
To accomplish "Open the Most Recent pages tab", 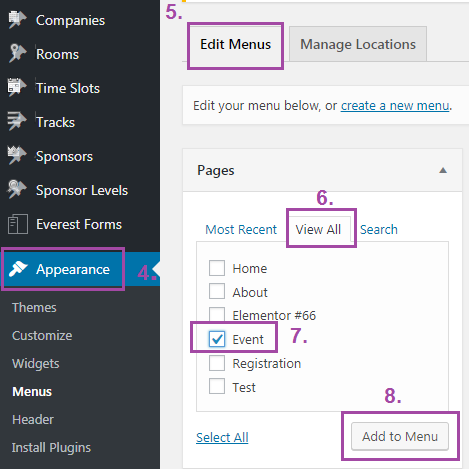I will tap(241, 229).
